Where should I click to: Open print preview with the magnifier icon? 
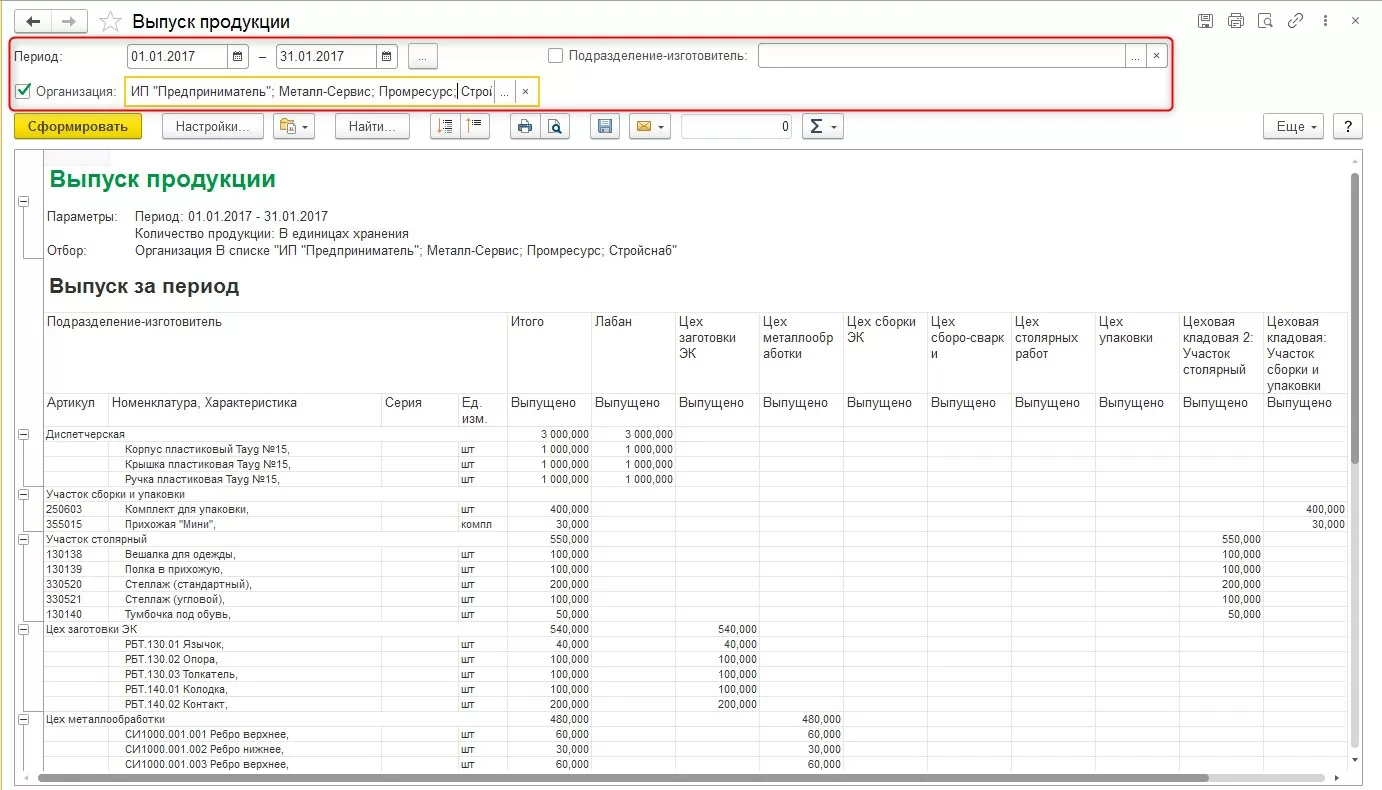(553, 127)
